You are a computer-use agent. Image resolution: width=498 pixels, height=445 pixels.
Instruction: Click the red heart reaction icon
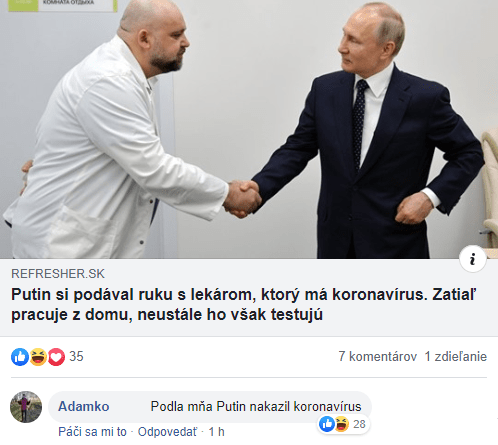(x=56, y=357)
